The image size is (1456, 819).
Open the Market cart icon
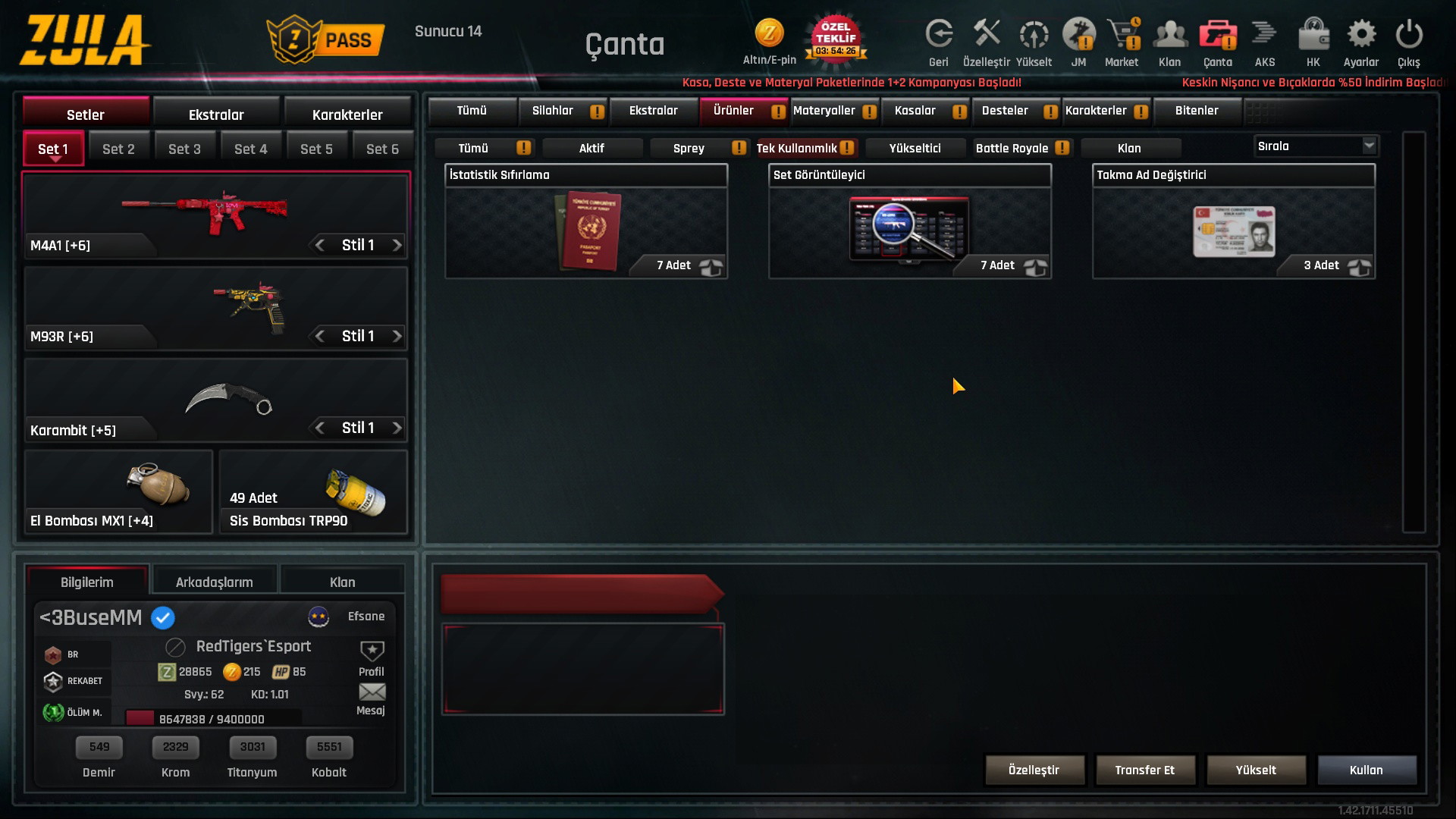[x=1123, y=35]
